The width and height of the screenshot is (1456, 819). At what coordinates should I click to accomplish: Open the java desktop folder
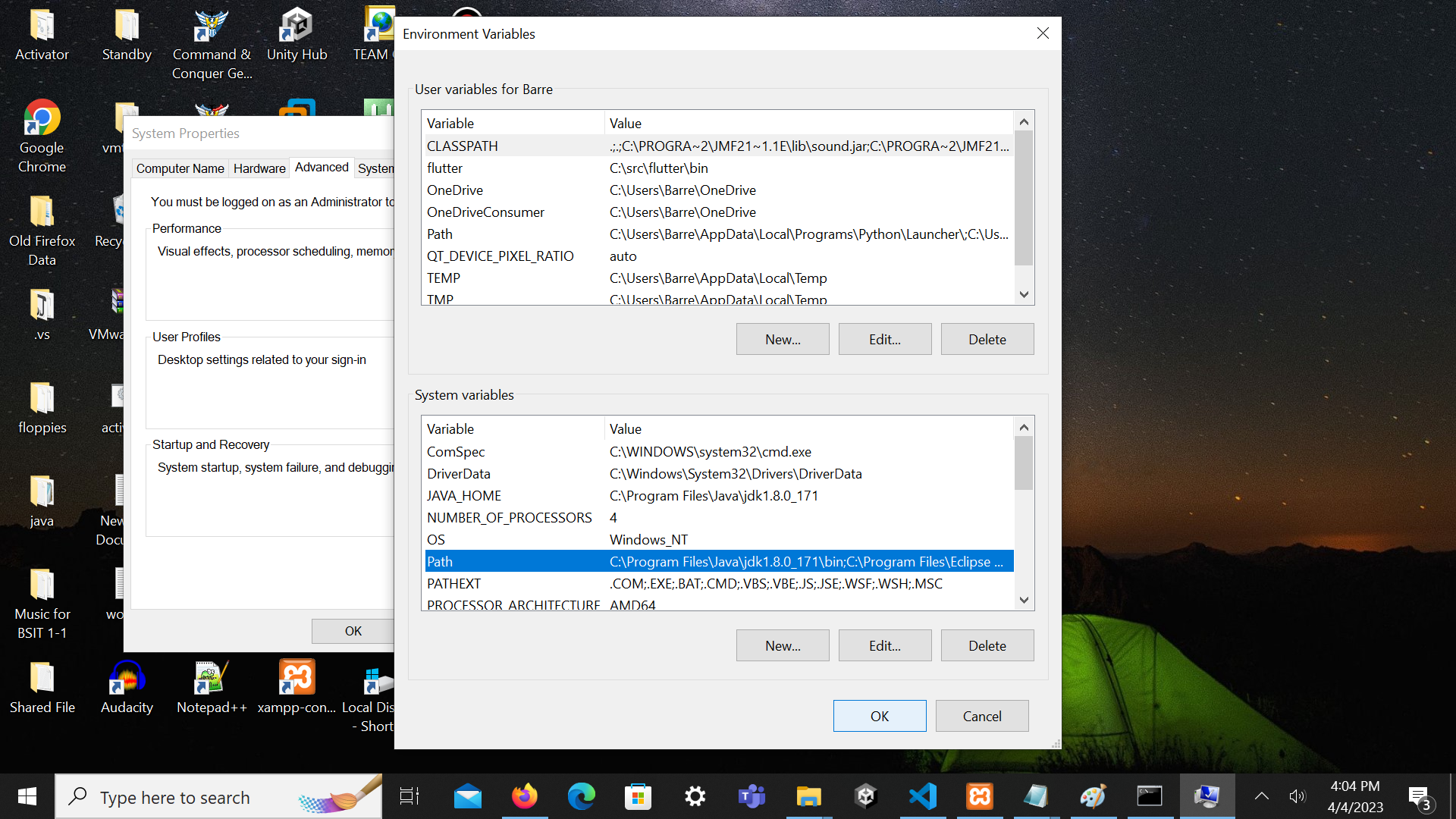[42, 501]
